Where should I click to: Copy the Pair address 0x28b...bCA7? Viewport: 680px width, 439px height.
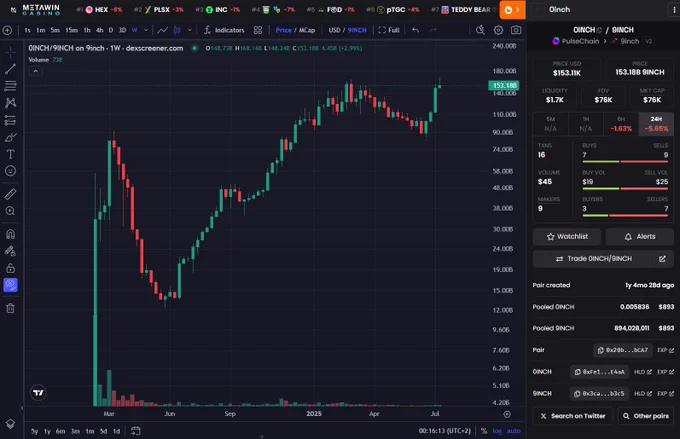[623, 350]
